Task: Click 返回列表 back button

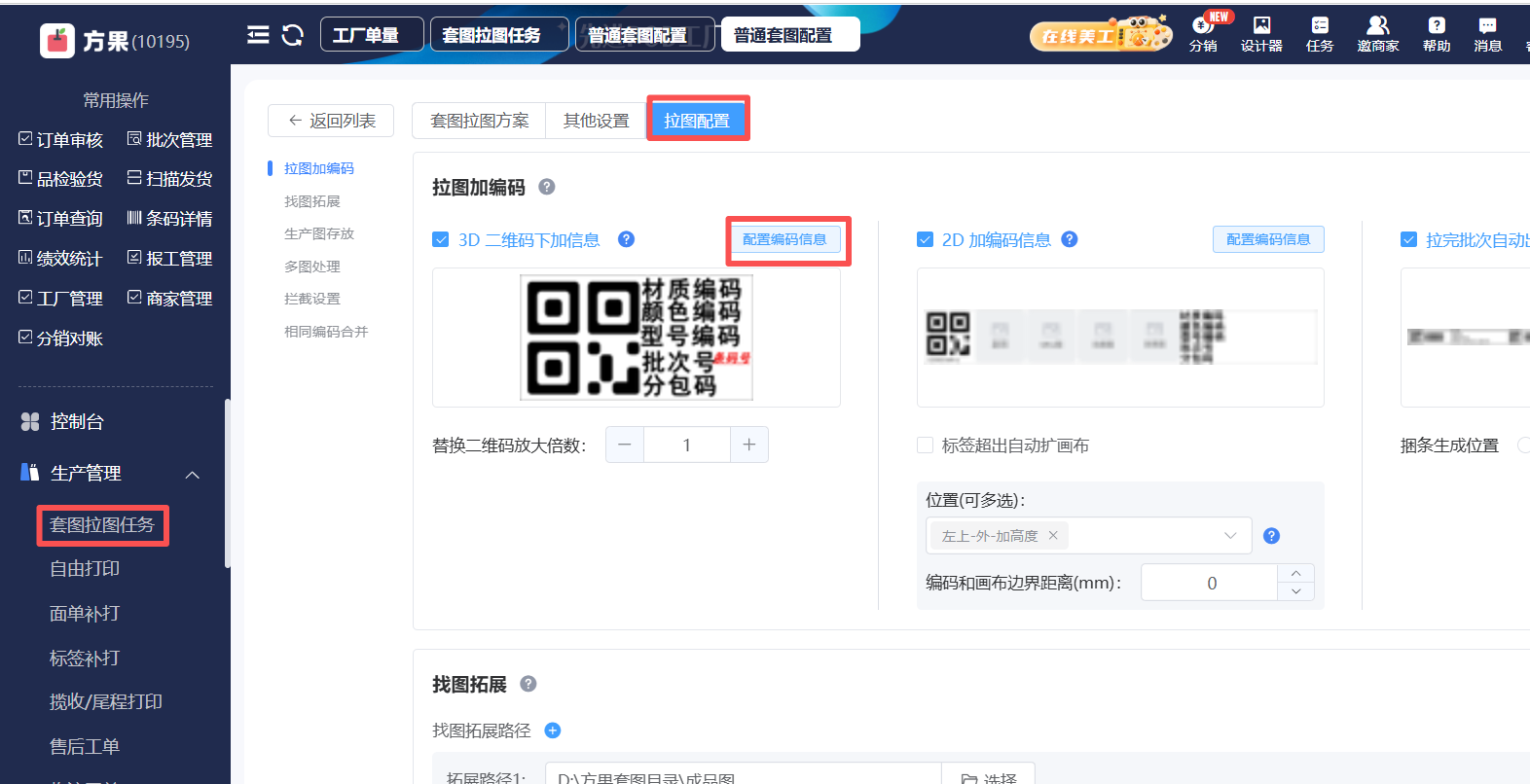Action: (331, 121)
